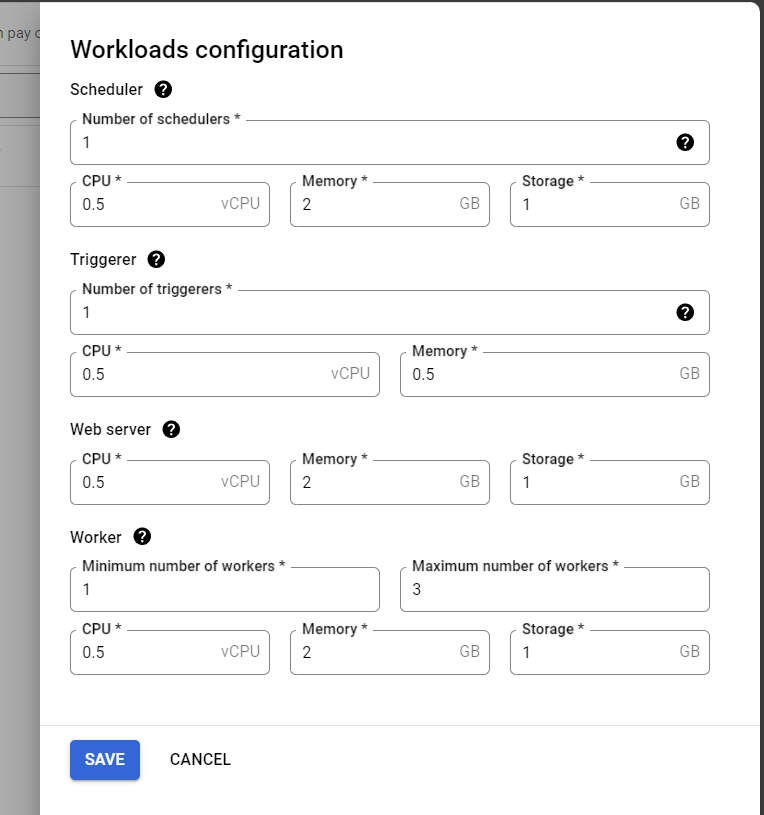This screenshot has width=764, height=815.
Task: Select the Scheduler Memory field
Action: point(375,205)
